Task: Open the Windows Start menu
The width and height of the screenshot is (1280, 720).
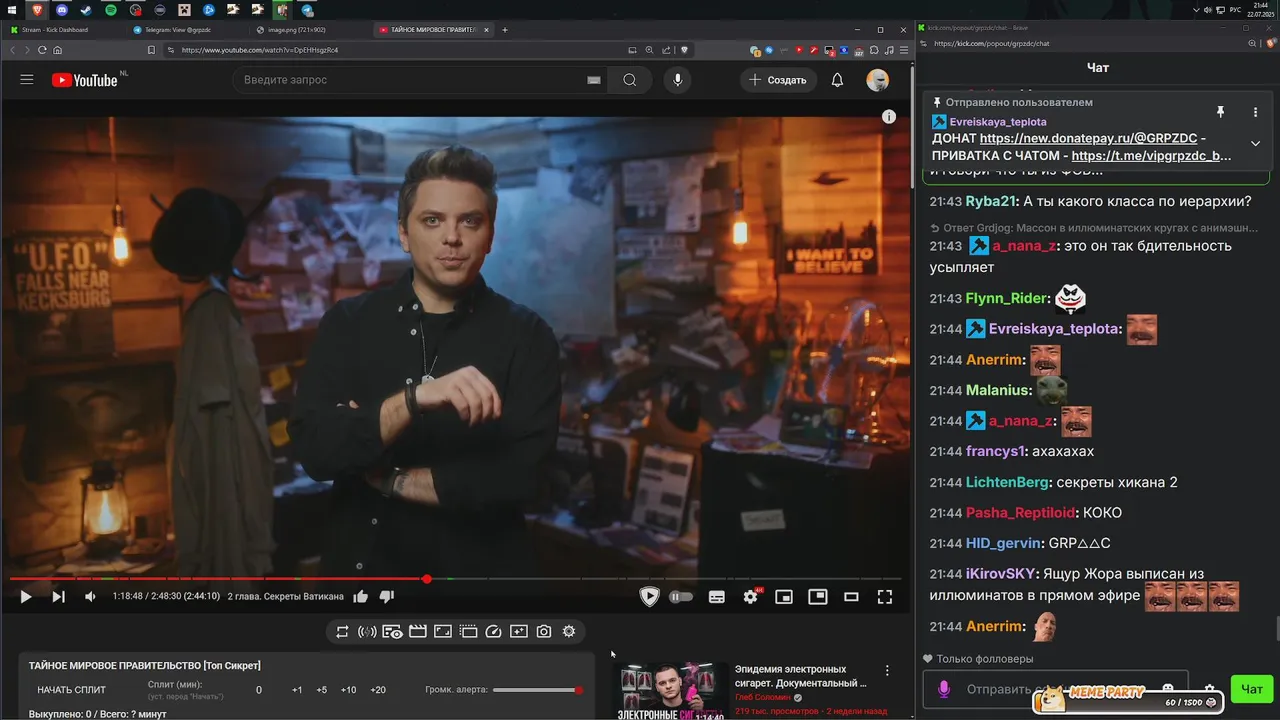Action: pos(12,9)
